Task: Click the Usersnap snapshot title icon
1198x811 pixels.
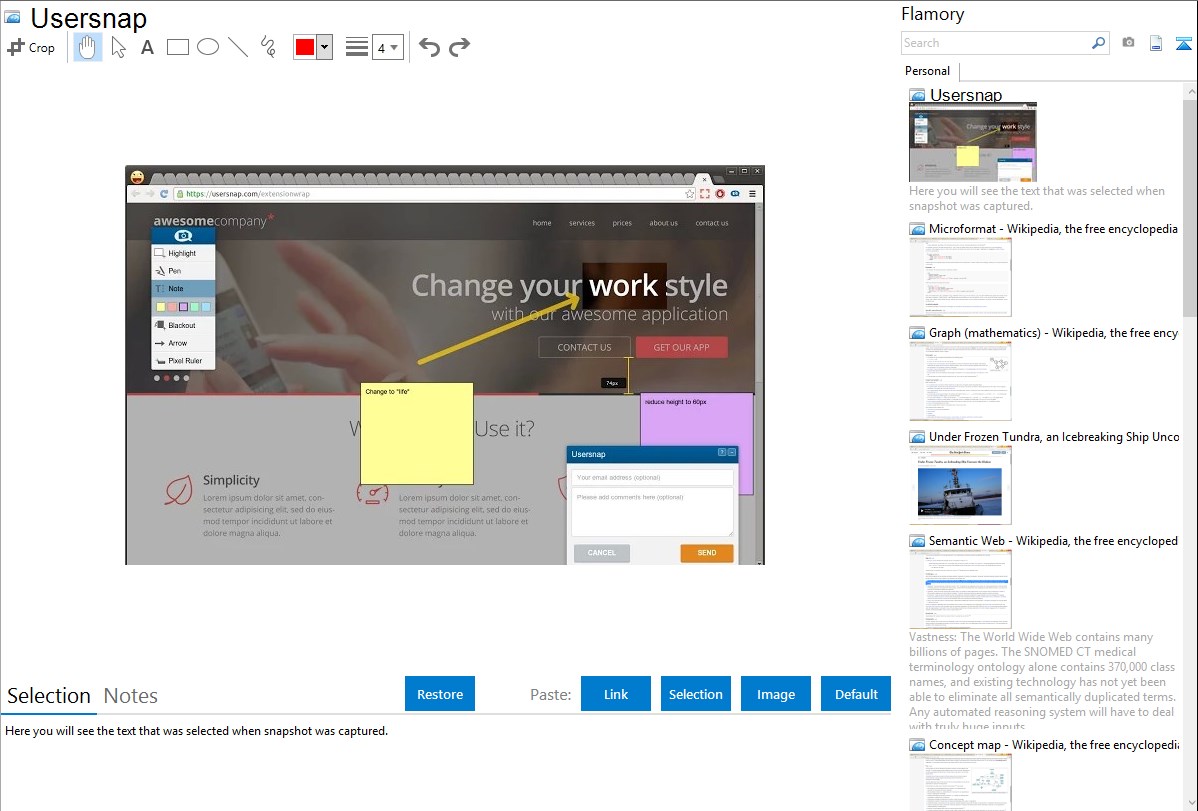Action: (12, 17)
